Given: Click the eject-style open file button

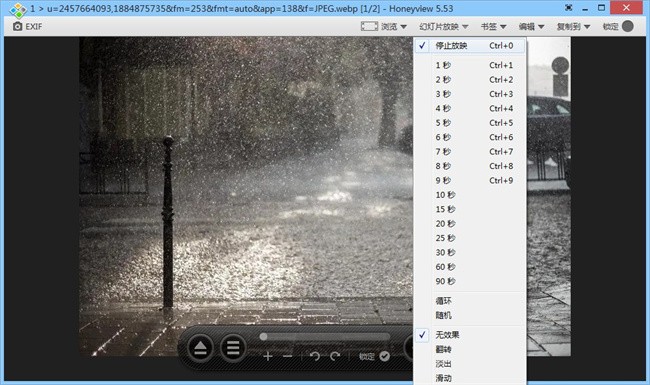Looking at the screenshot, I should 200,348.
